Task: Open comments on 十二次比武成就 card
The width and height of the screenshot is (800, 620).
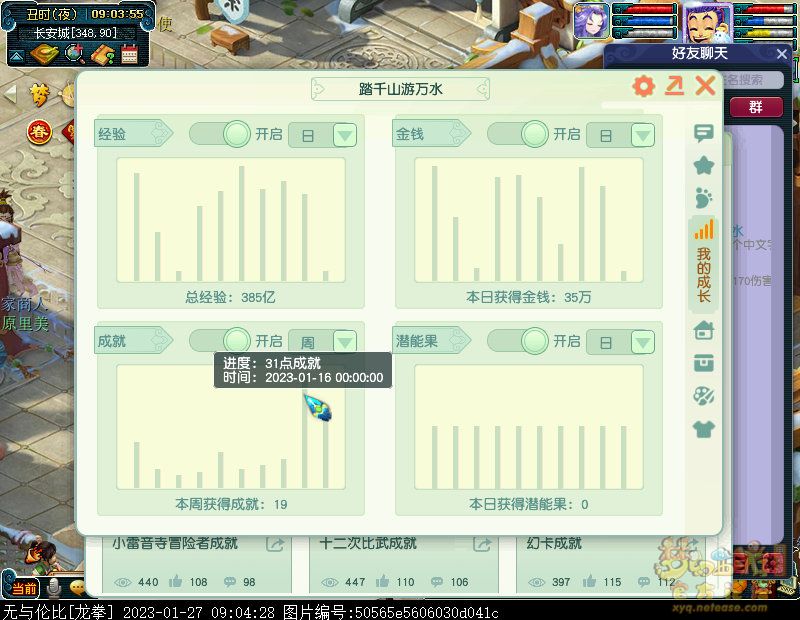Action: coord(437,582)
